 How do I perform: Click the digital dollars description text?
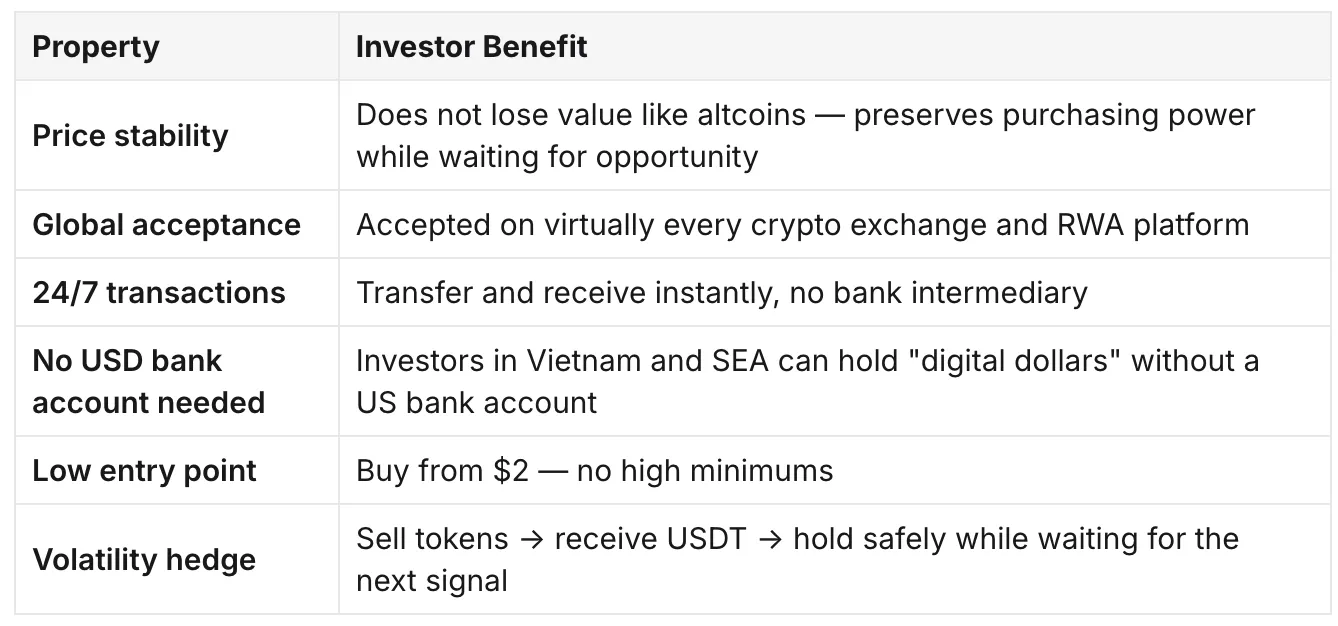pyautogui.click(x=808, y=381)
